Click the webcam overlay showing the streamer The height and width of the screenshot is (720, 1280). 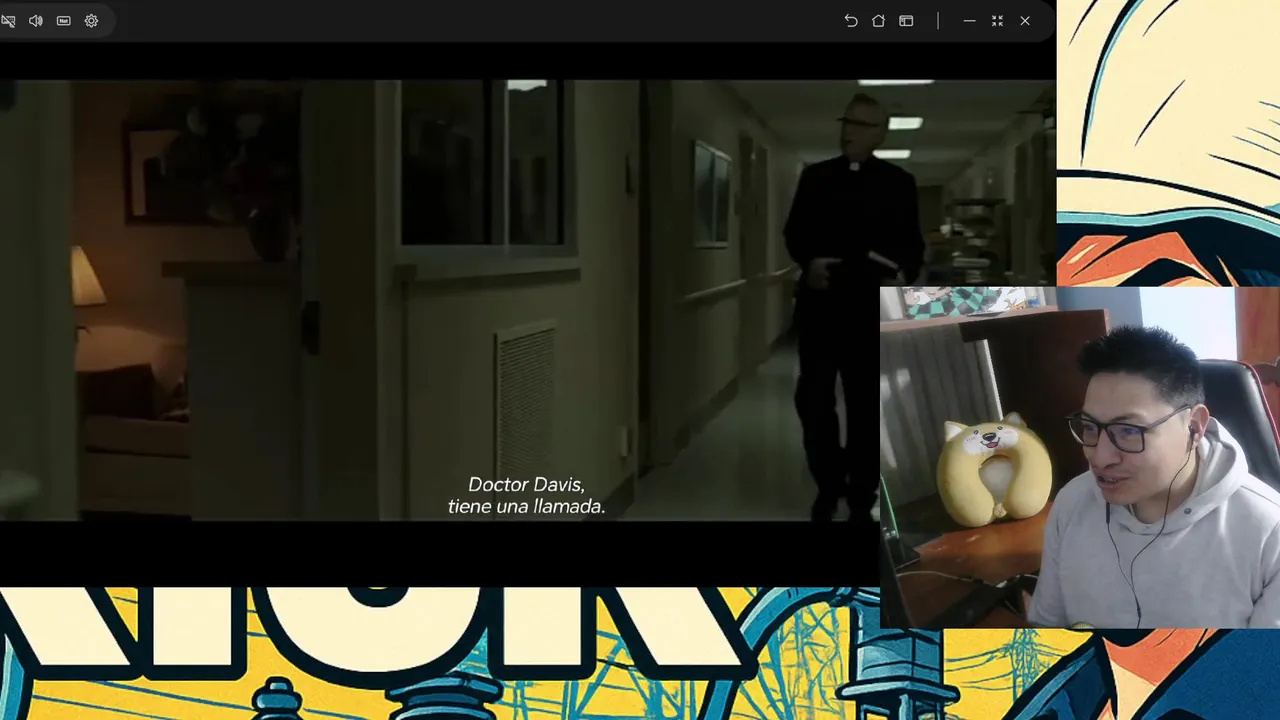click(1080, 458)
